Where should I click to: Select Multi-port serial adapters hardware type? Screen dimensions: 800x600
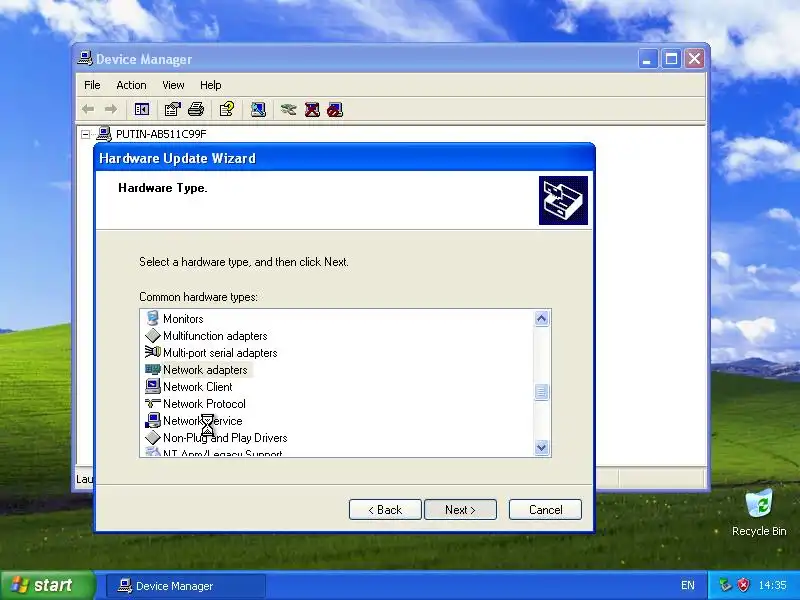[220, 353]
